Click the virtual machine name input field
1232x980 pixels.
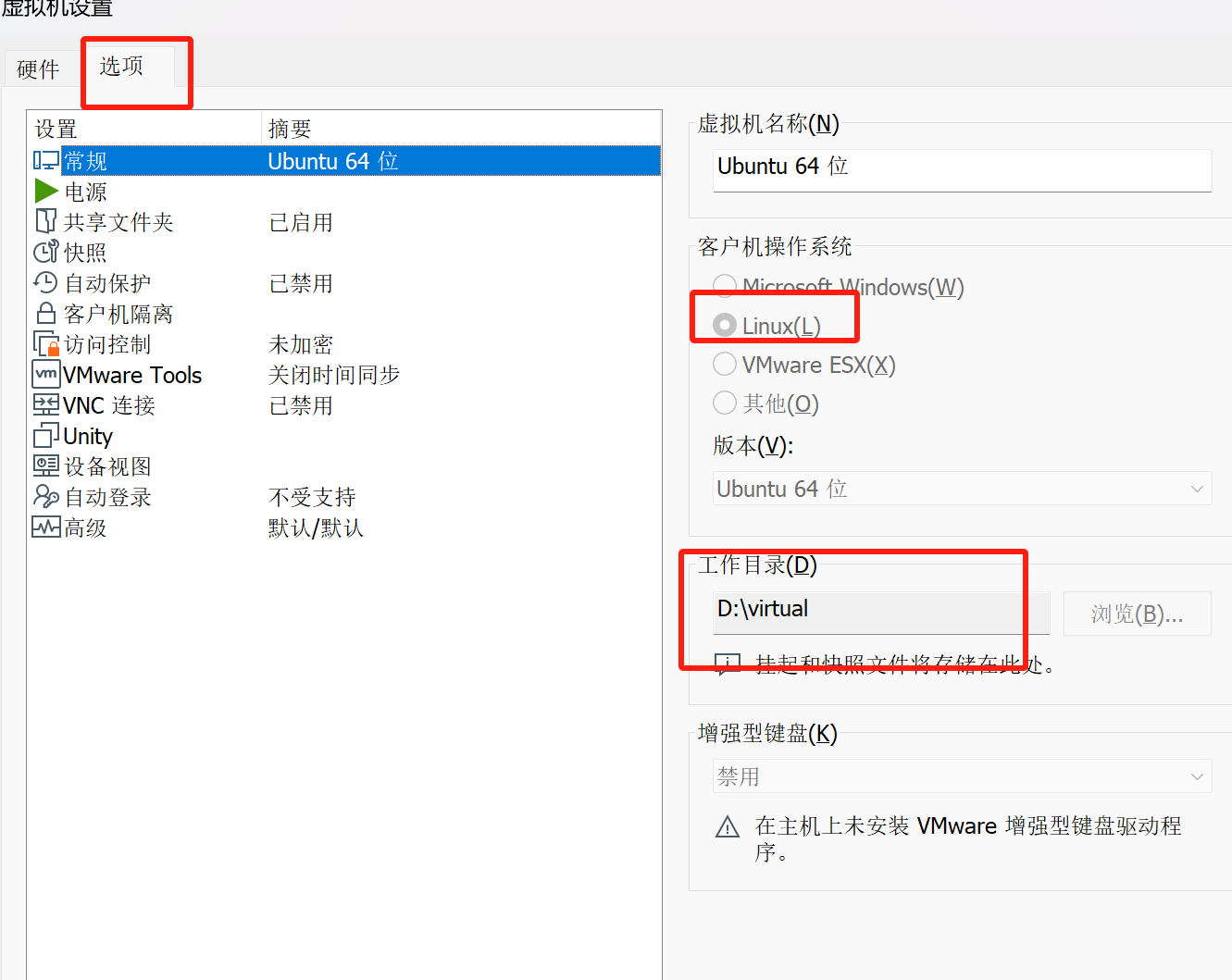pyautogui.click(x=962, y=167)
